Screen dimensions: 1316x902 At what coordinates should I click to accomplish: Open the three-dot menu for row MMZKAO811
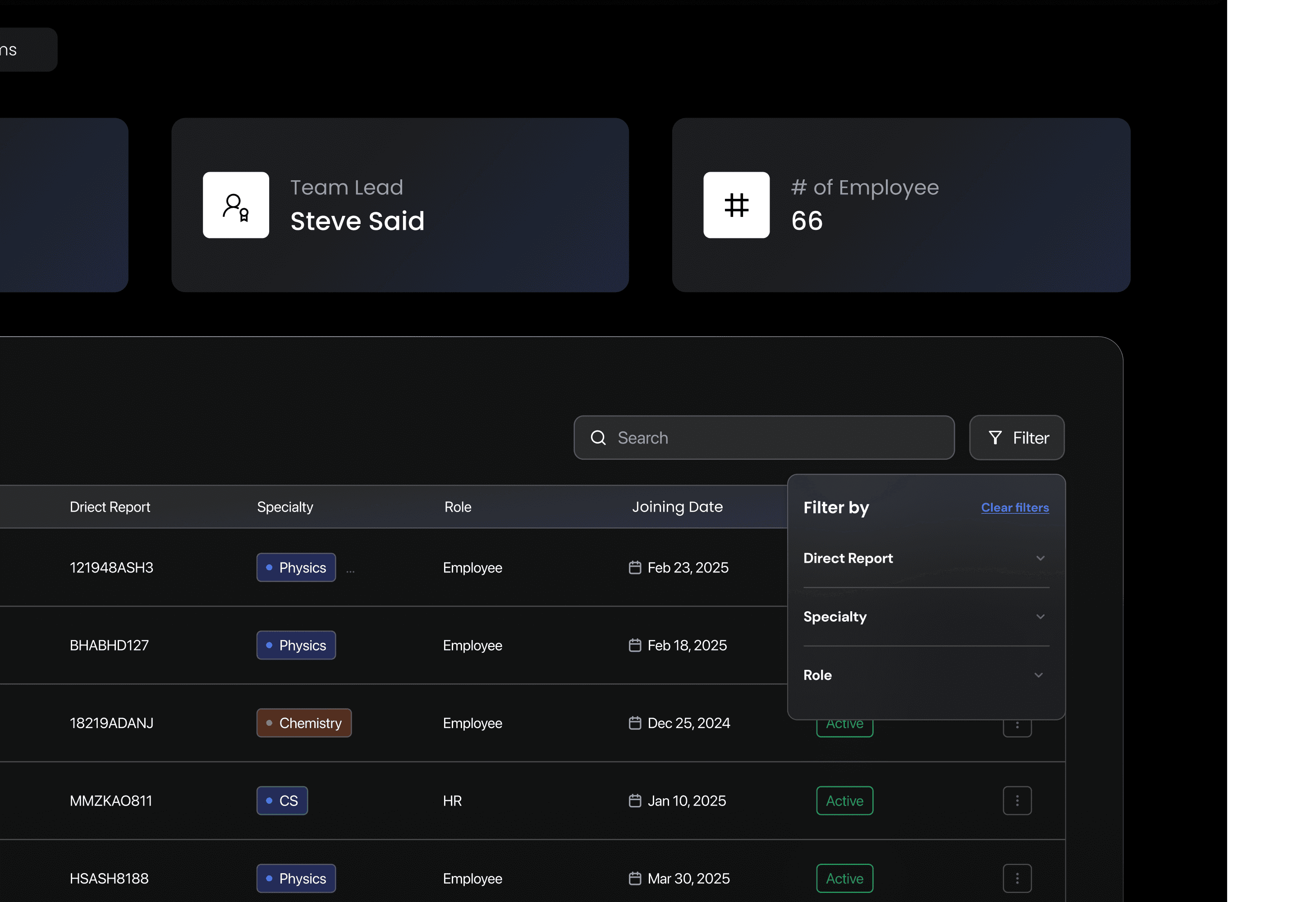1017,800
